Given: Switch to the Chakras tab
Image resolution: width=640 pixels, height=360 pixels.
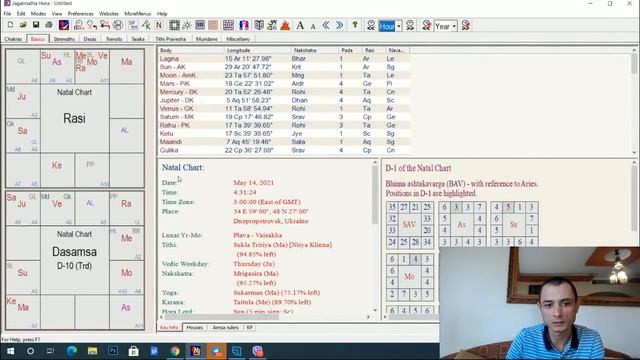Looking at the screenshot, I should (13, 39).
